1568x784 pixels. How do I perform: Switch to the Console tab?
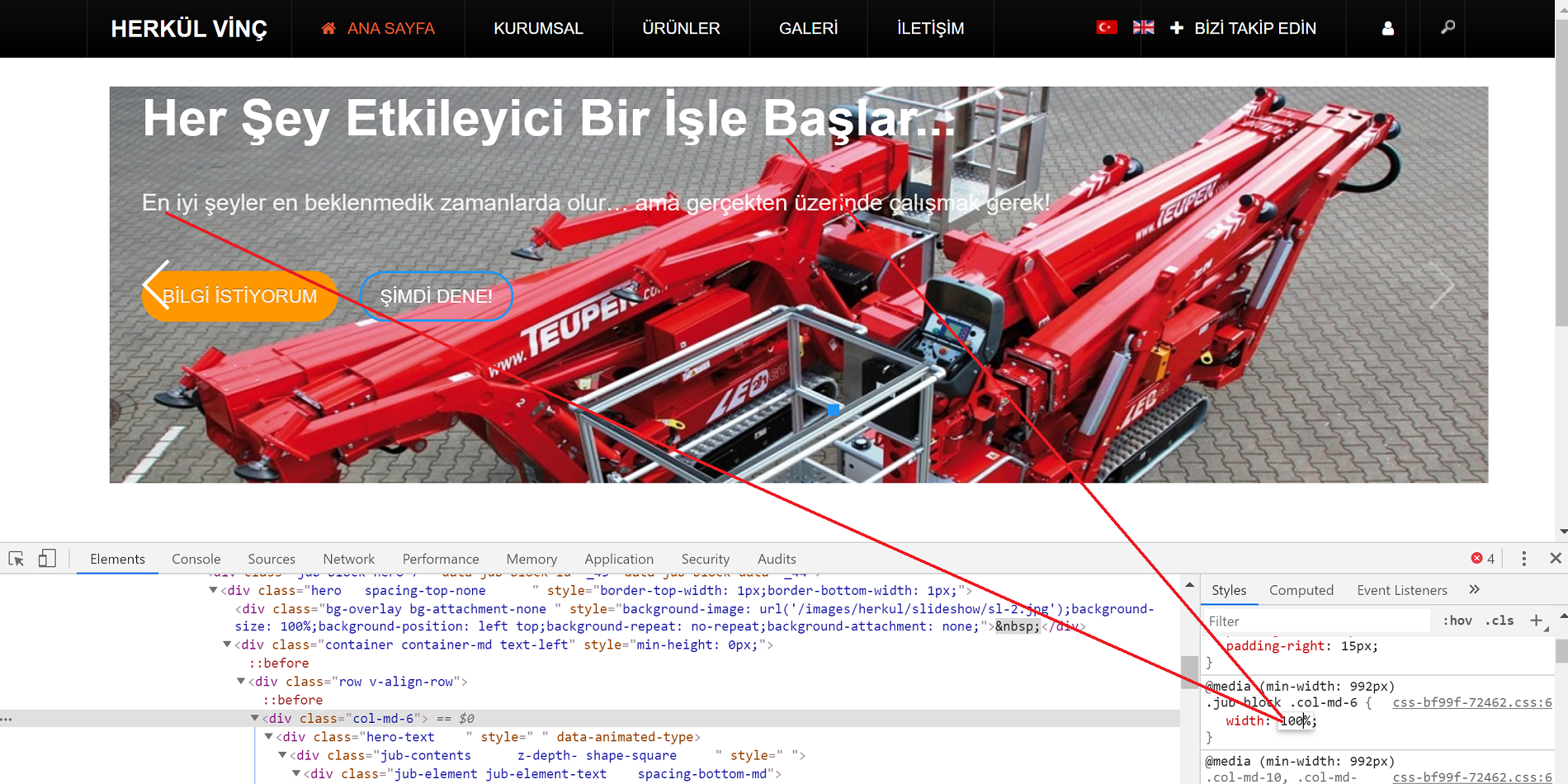(x=196, y=559)
